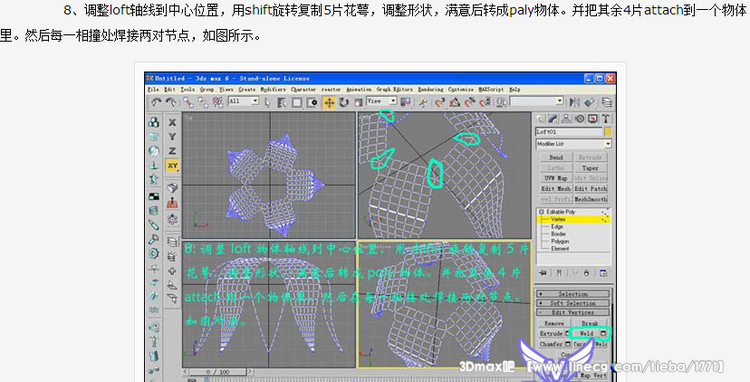The image size is (750, 382).
Task: Select the Edge sub-object level
Action: [x=557, y=227]
